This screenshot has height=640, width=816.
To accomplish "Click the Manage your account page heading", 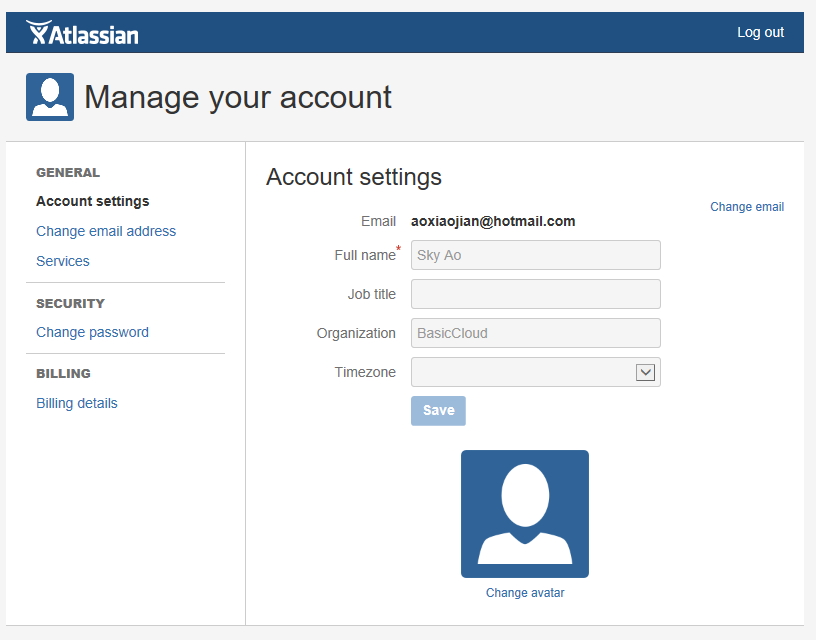I will (x=238, y=97).
